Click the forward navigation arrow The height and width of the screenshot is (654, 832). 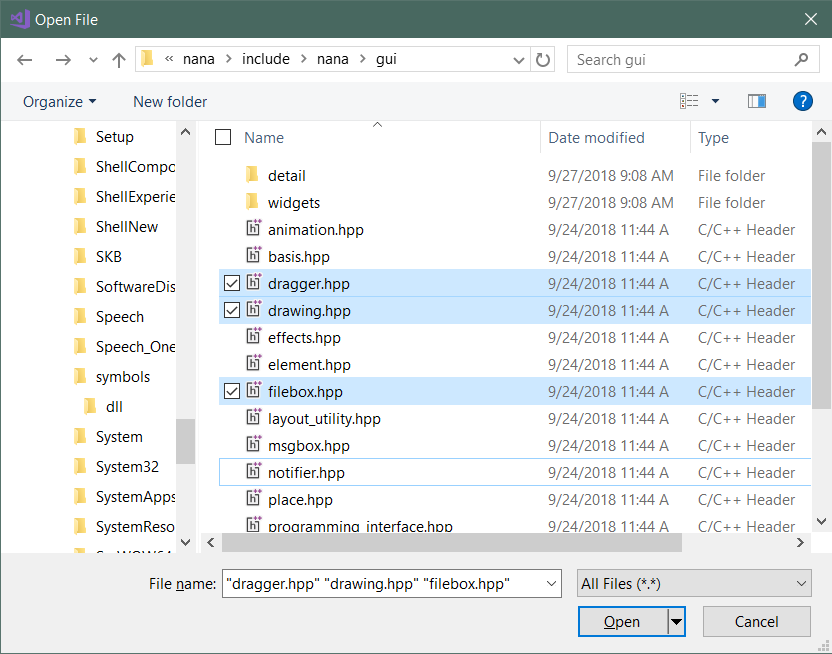point(62,59)
